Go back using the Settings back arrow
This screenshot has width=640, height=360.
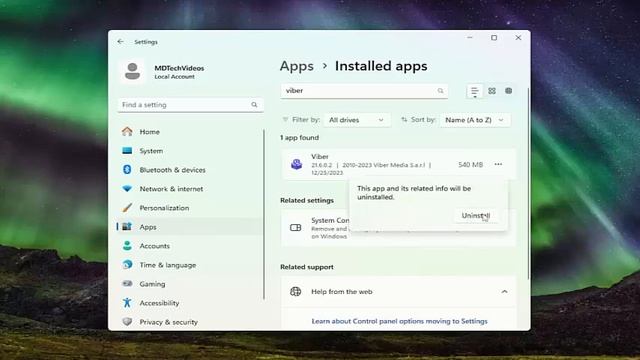click(120, 42)
